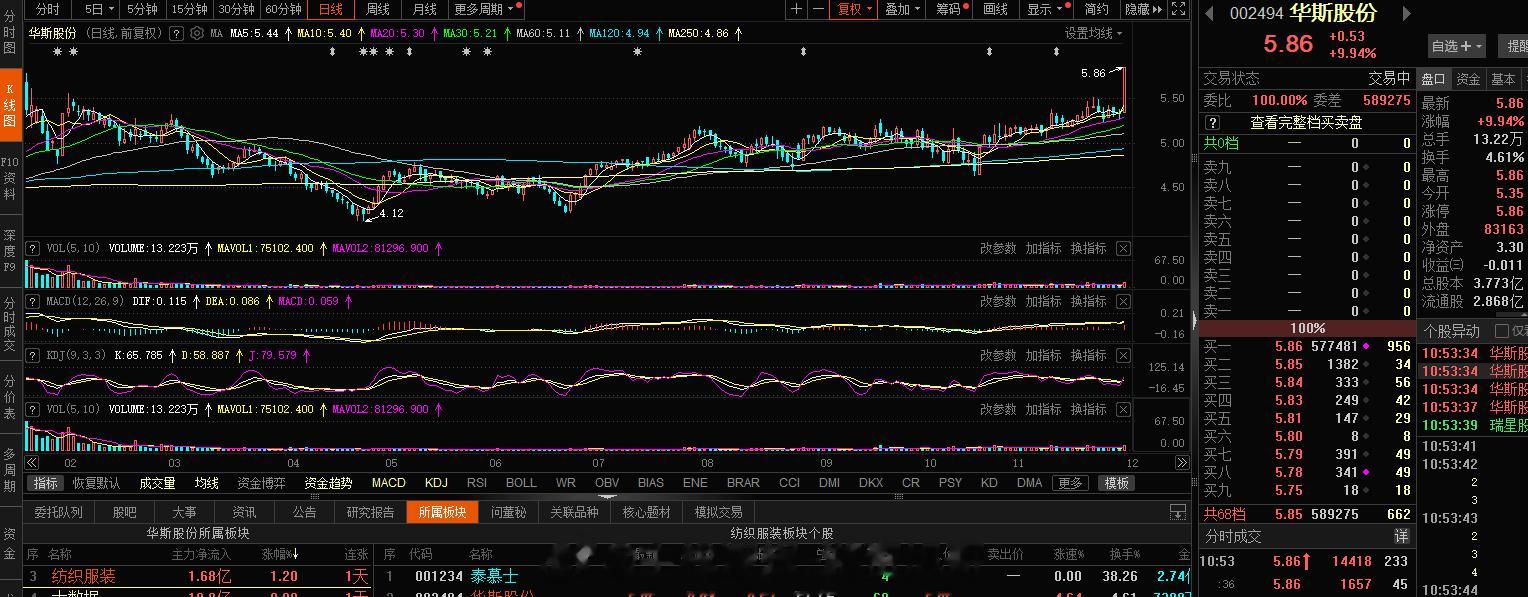Enable the 资金趋势 indicator

328,483
